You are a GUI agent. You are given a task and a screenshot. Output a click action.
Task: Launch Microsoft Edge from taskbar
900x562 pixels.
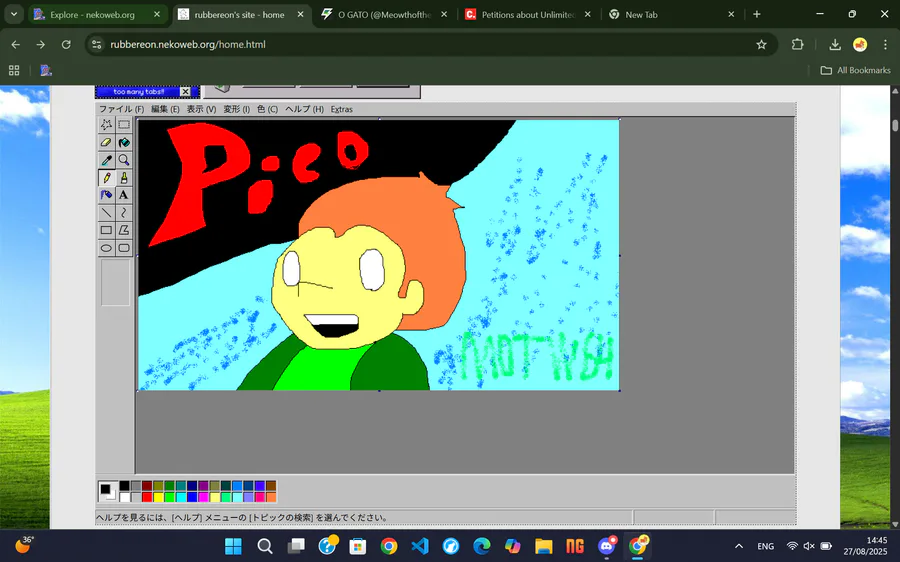tap(482, 546)
